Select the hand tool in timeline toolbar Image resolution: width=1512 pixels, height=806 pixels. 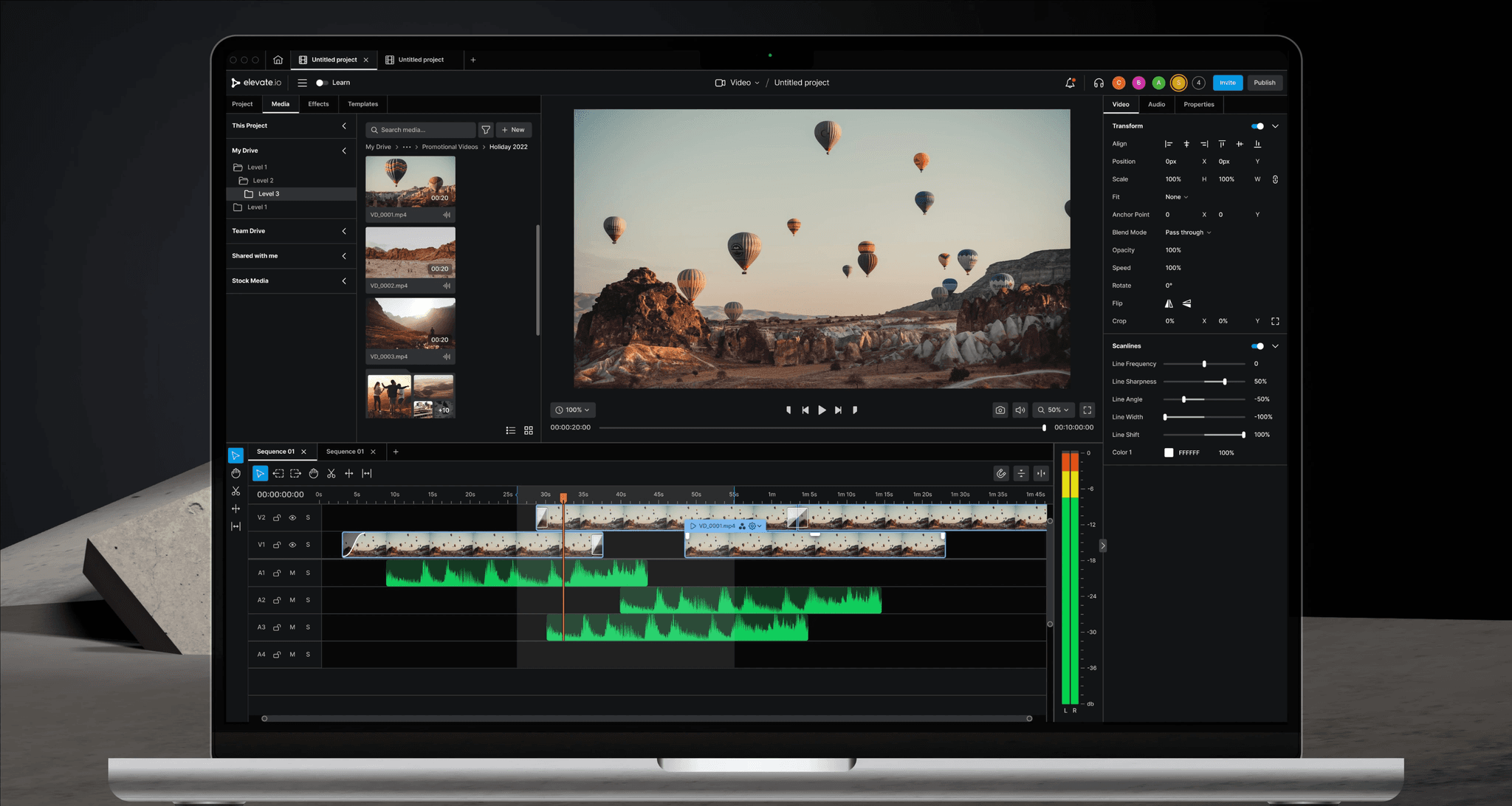314,473
